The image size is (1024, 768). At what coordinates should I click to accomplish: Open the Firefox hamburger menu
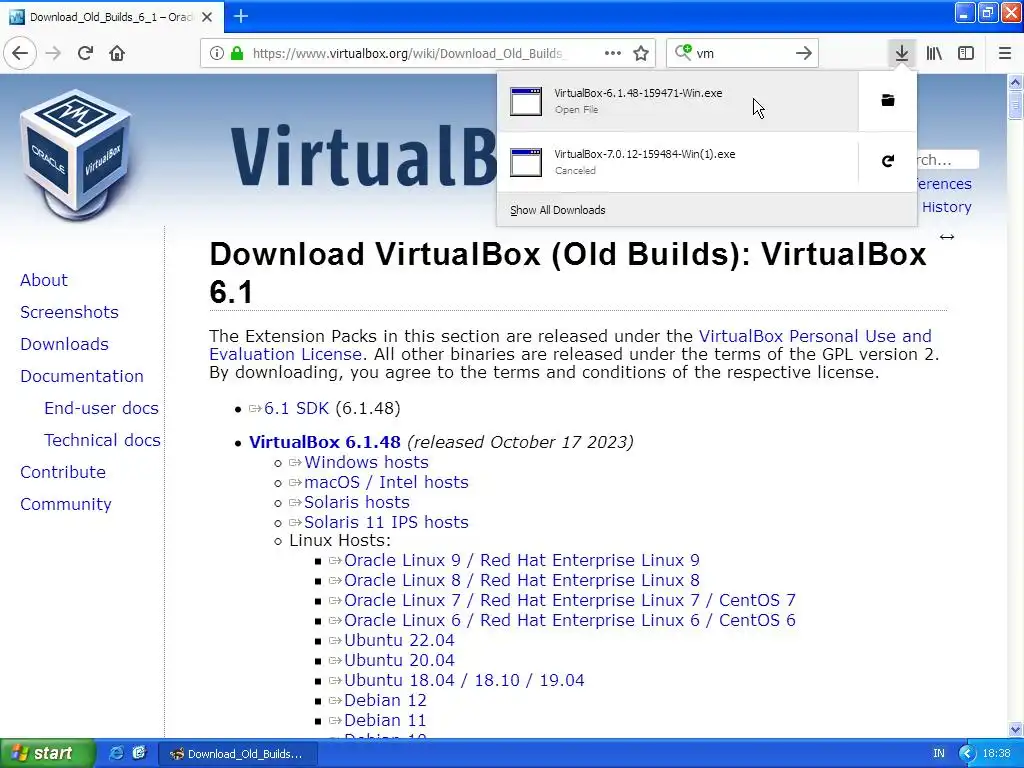tap(1004, 53)
